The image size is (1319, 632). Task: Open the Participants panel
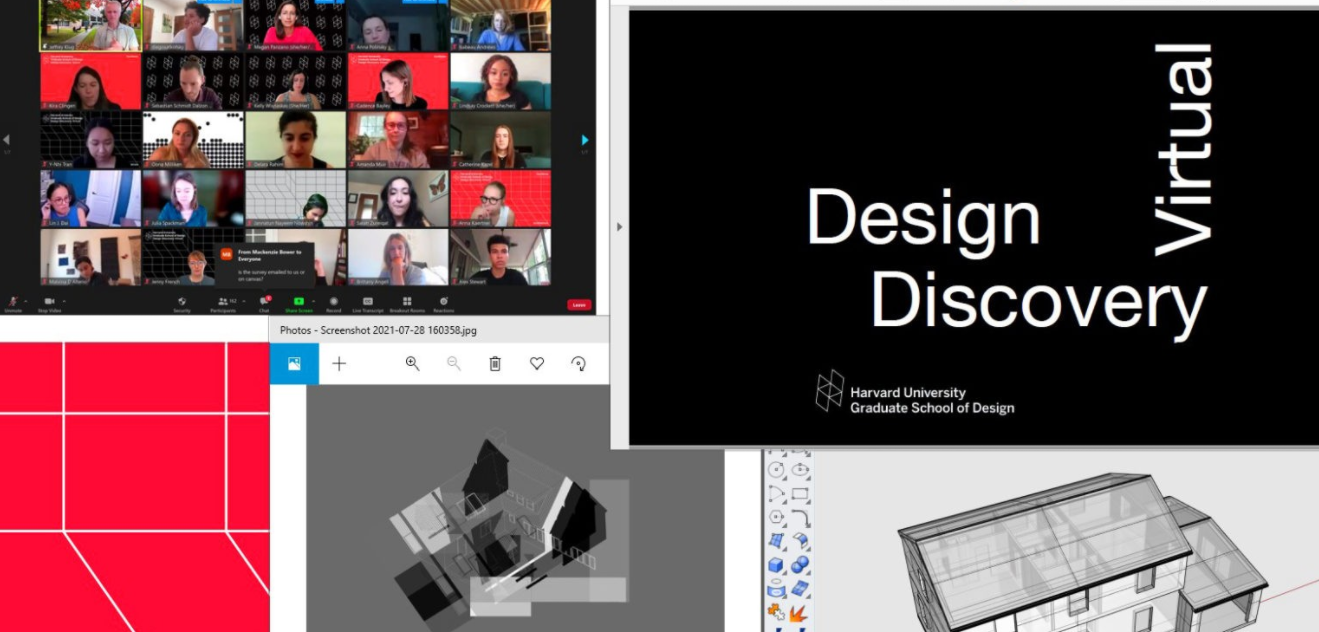222,302
